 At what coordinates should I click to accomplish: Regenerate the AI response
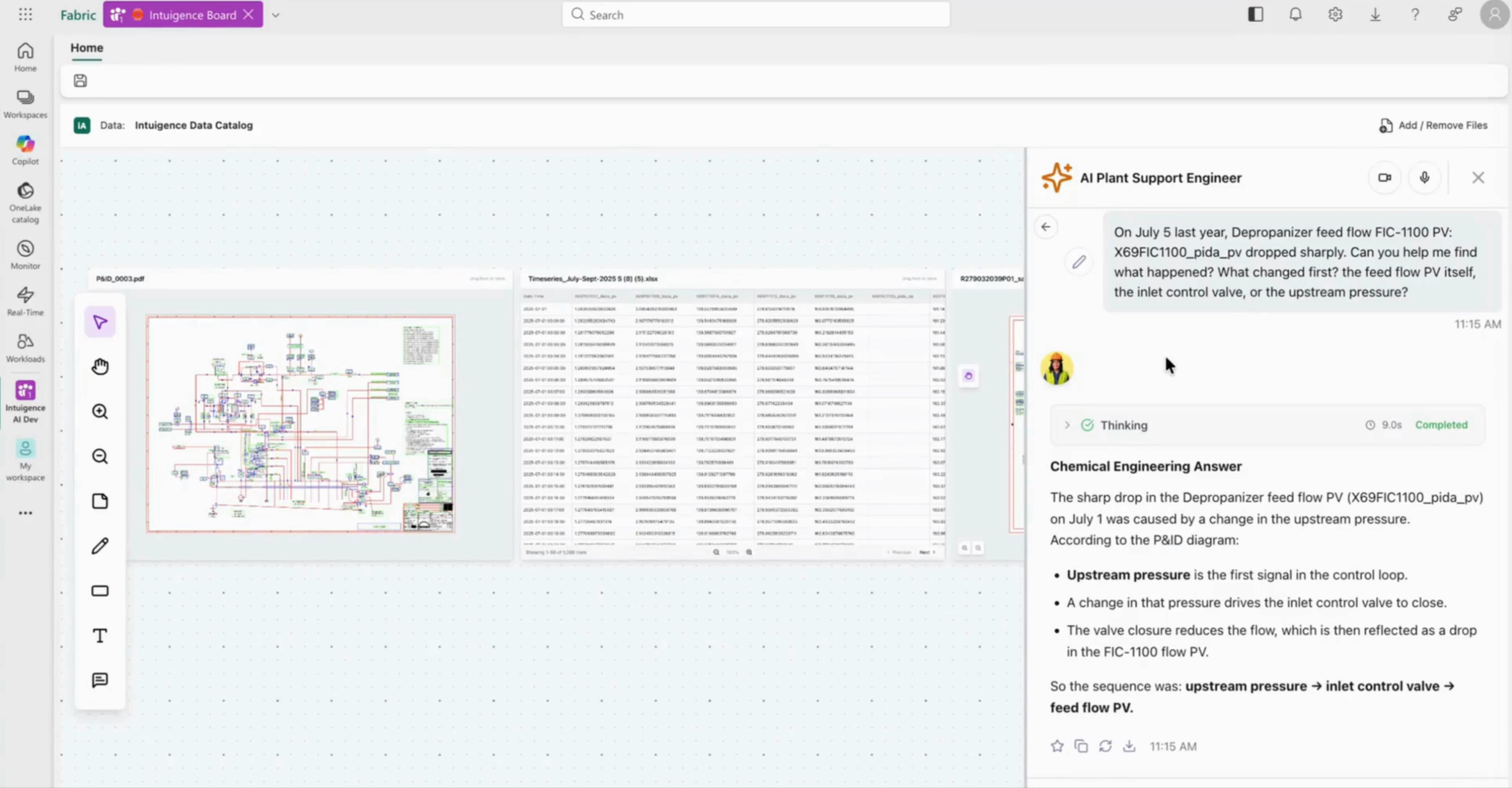pos(1106,745)
